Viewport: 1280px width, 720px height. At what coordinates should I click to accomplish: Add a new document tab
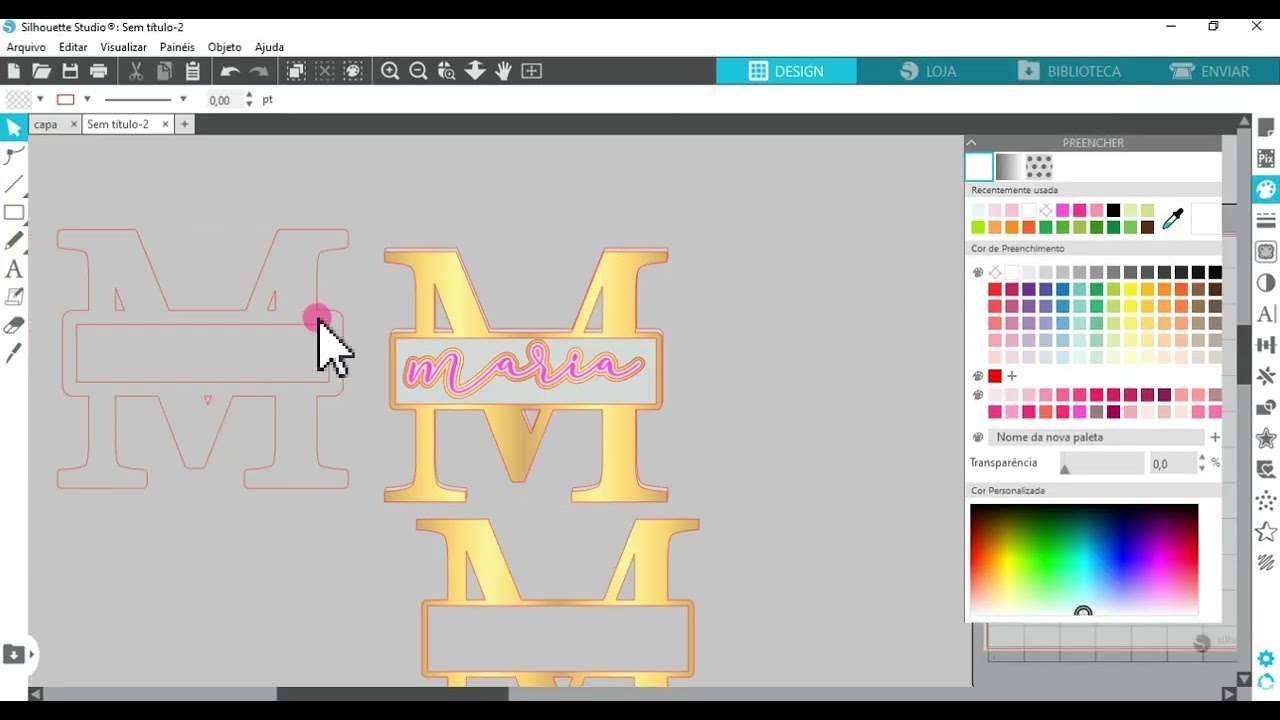point(184,124)
